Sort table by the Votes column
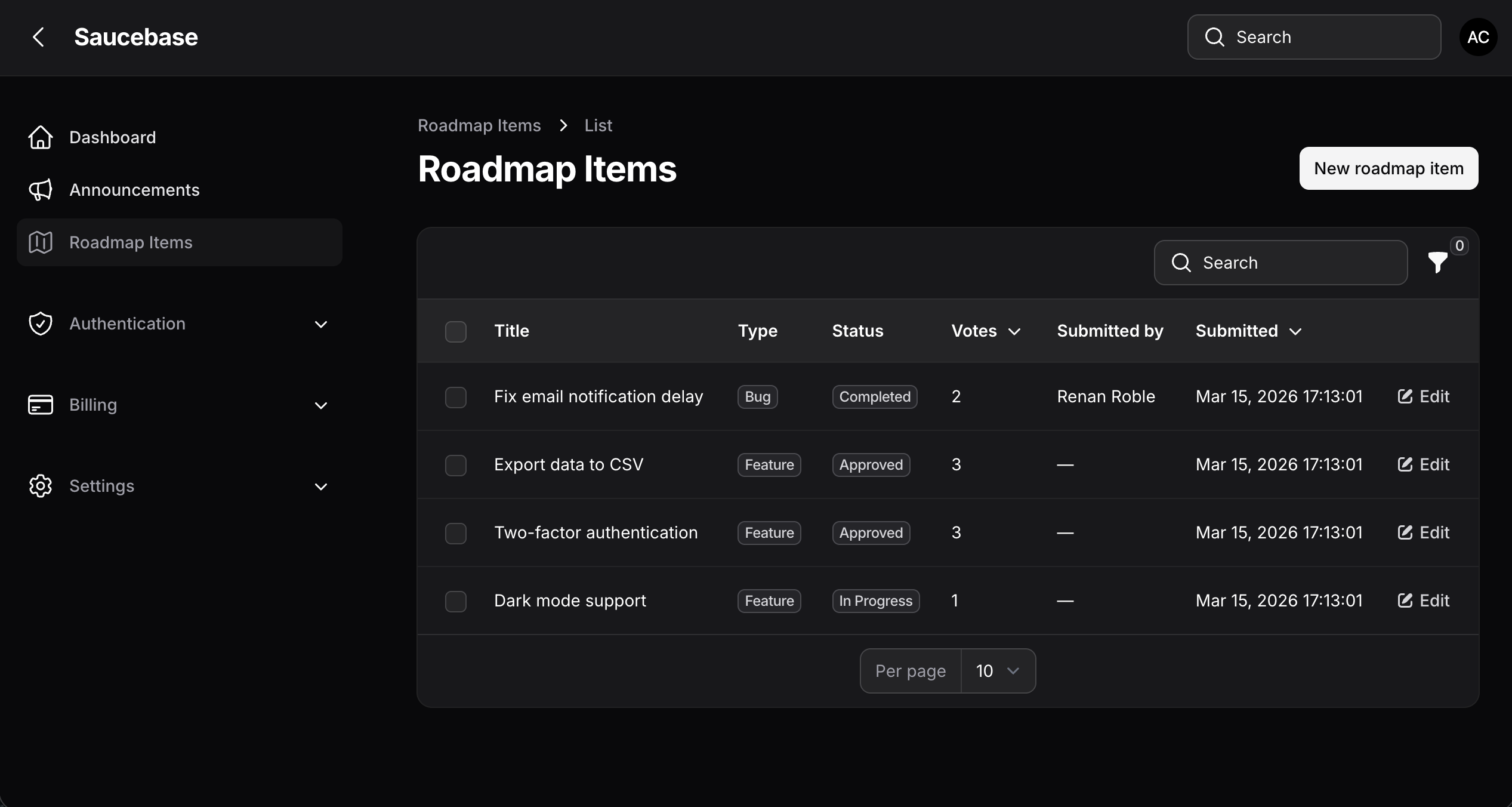This screenshot has width=1512, height=807. (985, 331)
